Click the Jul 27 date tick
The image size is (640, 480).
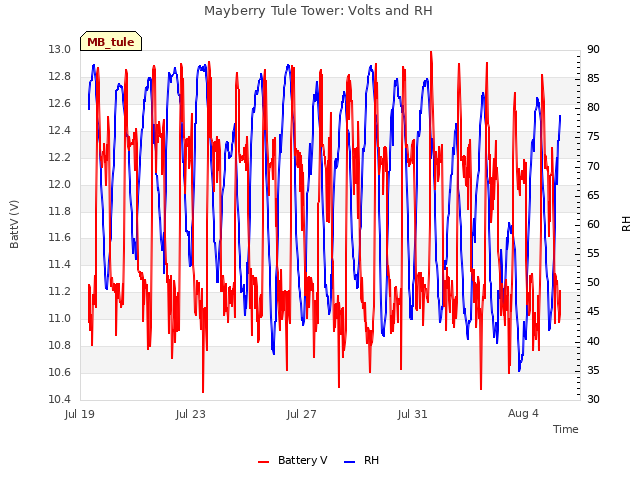click(302, 414)
